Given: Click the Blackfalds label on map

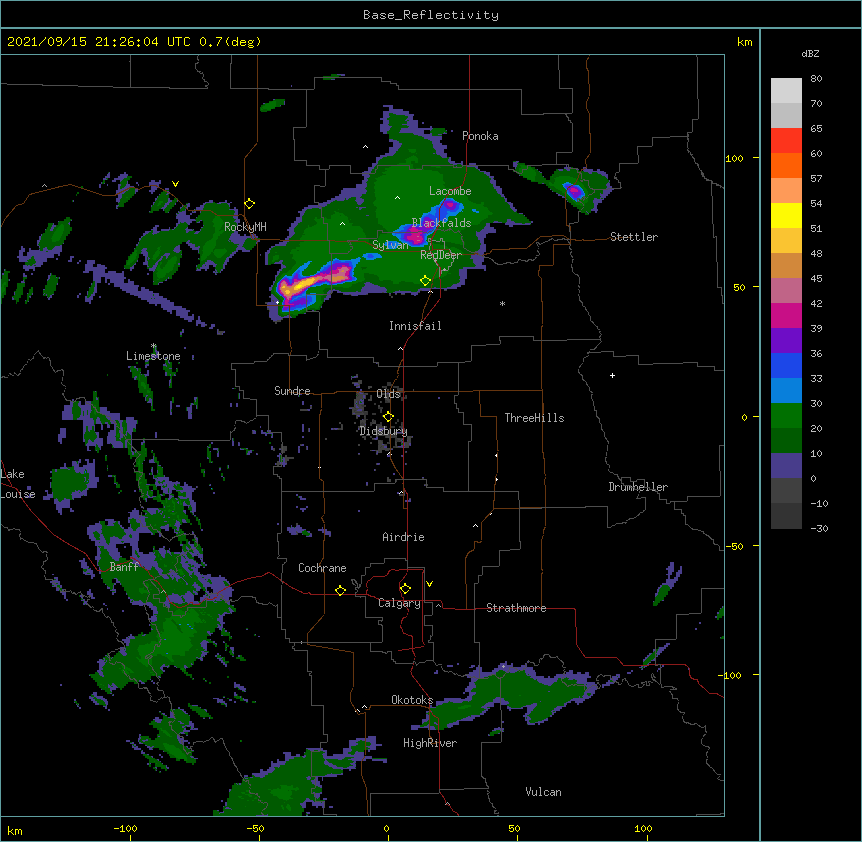Looking at the screenshot, I should [x=441, y=223].
